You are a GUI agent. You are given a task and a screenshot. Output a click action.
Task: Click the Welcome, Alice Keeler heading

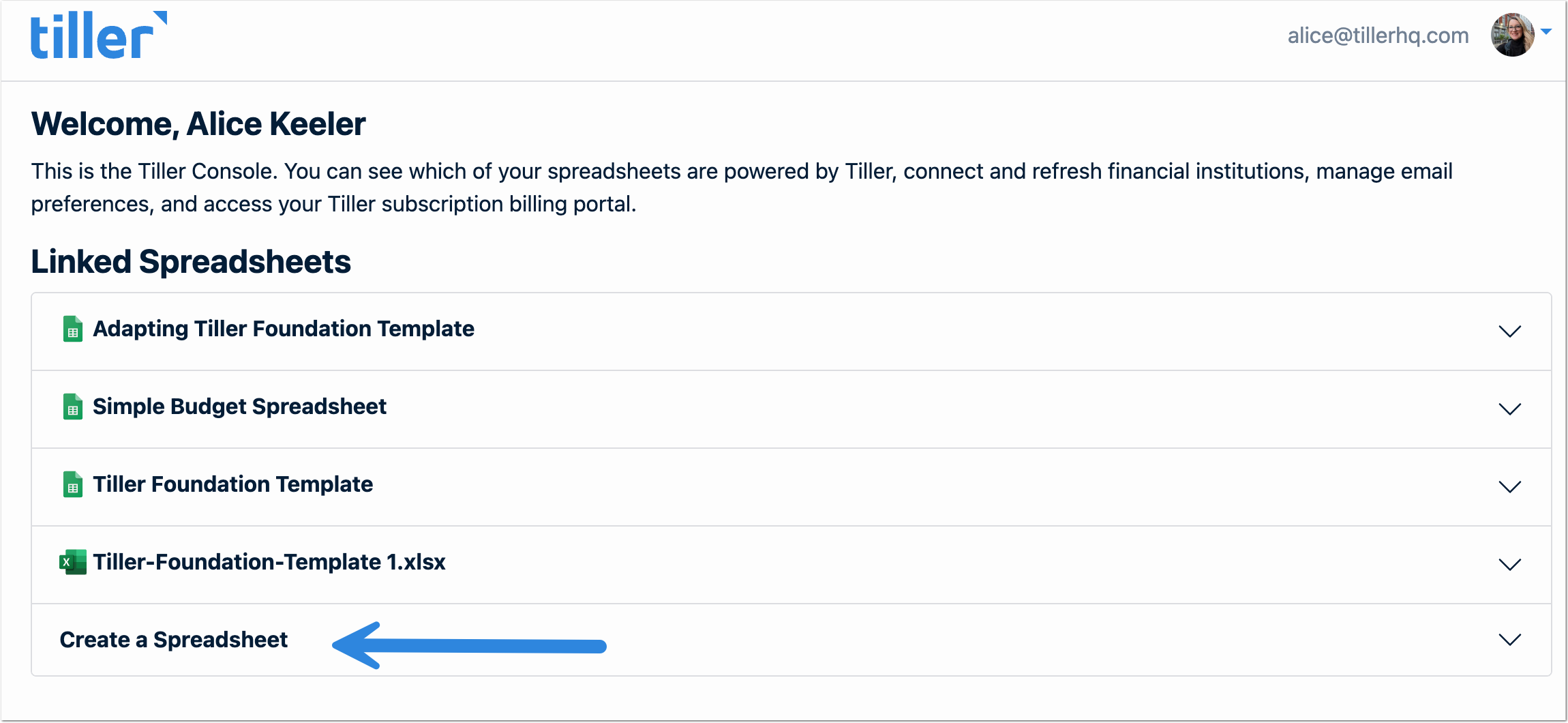pos(198,124)
